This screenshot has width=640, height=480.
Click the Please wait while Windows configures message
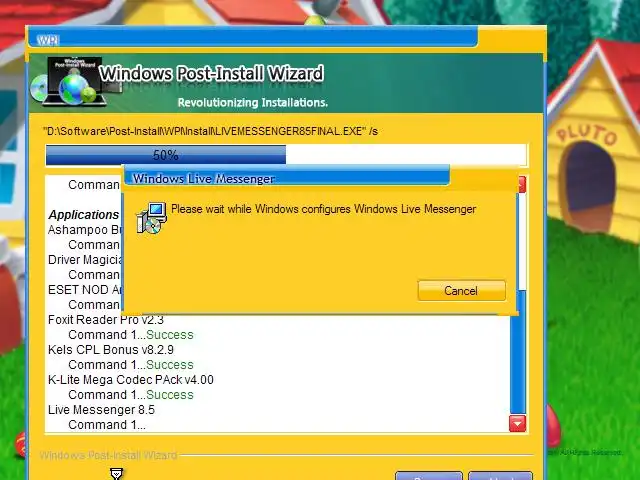(x=323, y=209)
